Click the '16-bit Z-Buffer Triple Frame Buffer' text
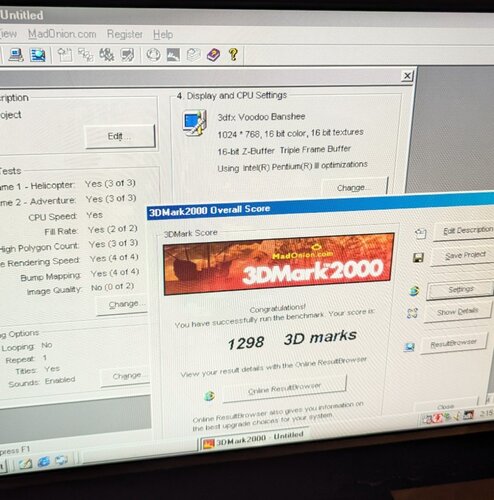 (284, 150)
